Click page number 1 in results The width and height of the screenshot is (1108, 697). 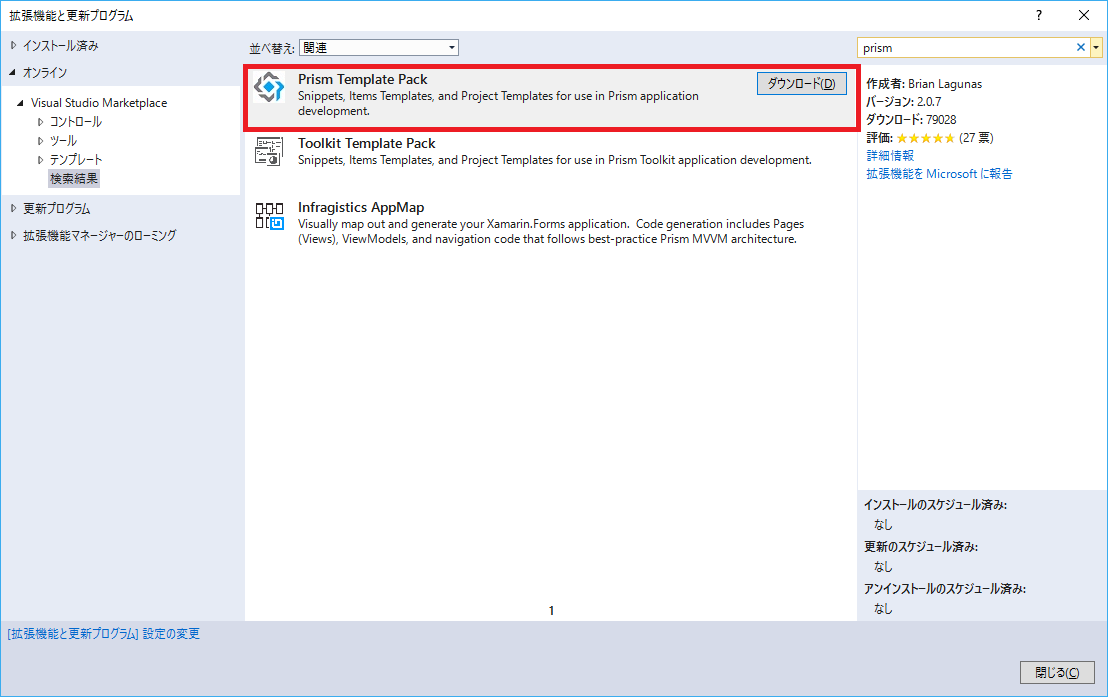551,610
